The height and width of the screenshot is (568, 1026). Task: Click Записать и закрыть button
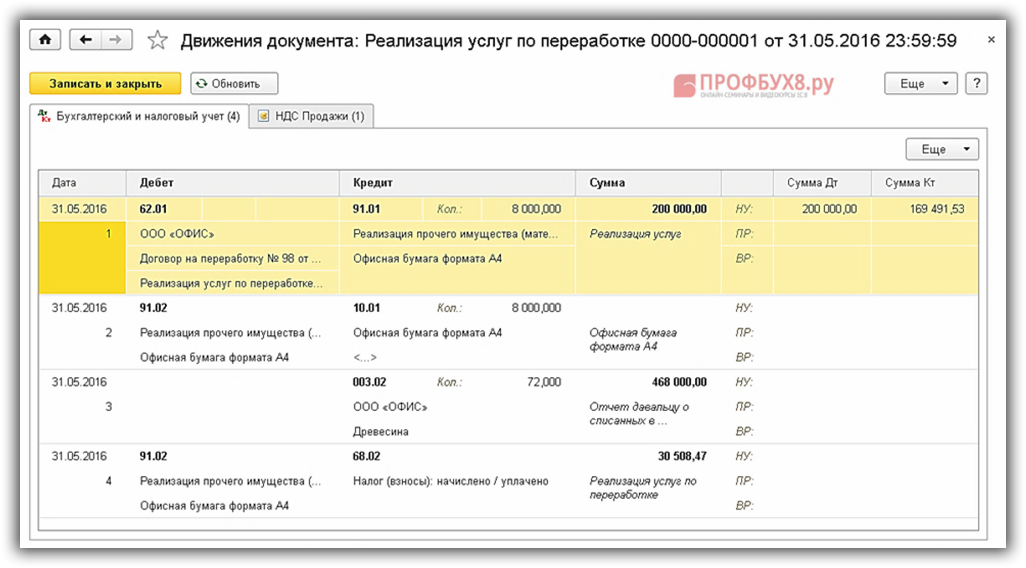coord(105,84)
